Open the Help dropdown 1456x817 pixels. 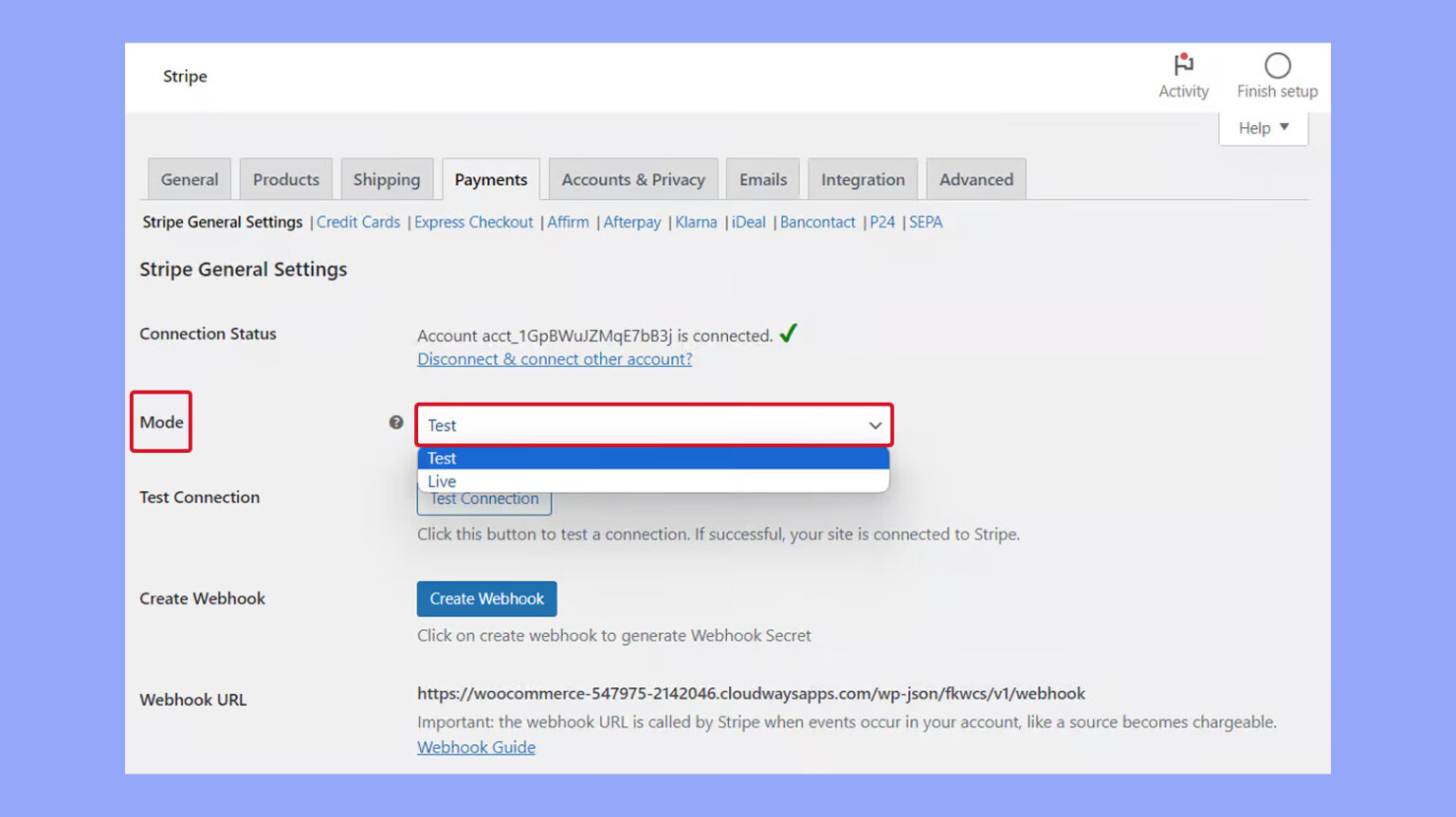1261,127
